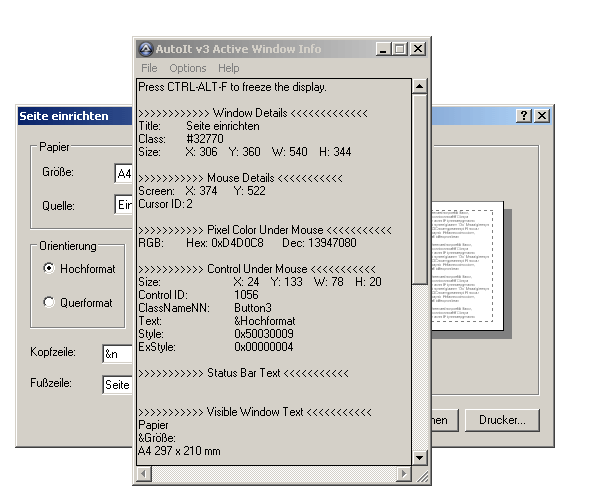Screen dimensions: 607x493
Task: Click the Drucker... button
Action: point(502,420)
